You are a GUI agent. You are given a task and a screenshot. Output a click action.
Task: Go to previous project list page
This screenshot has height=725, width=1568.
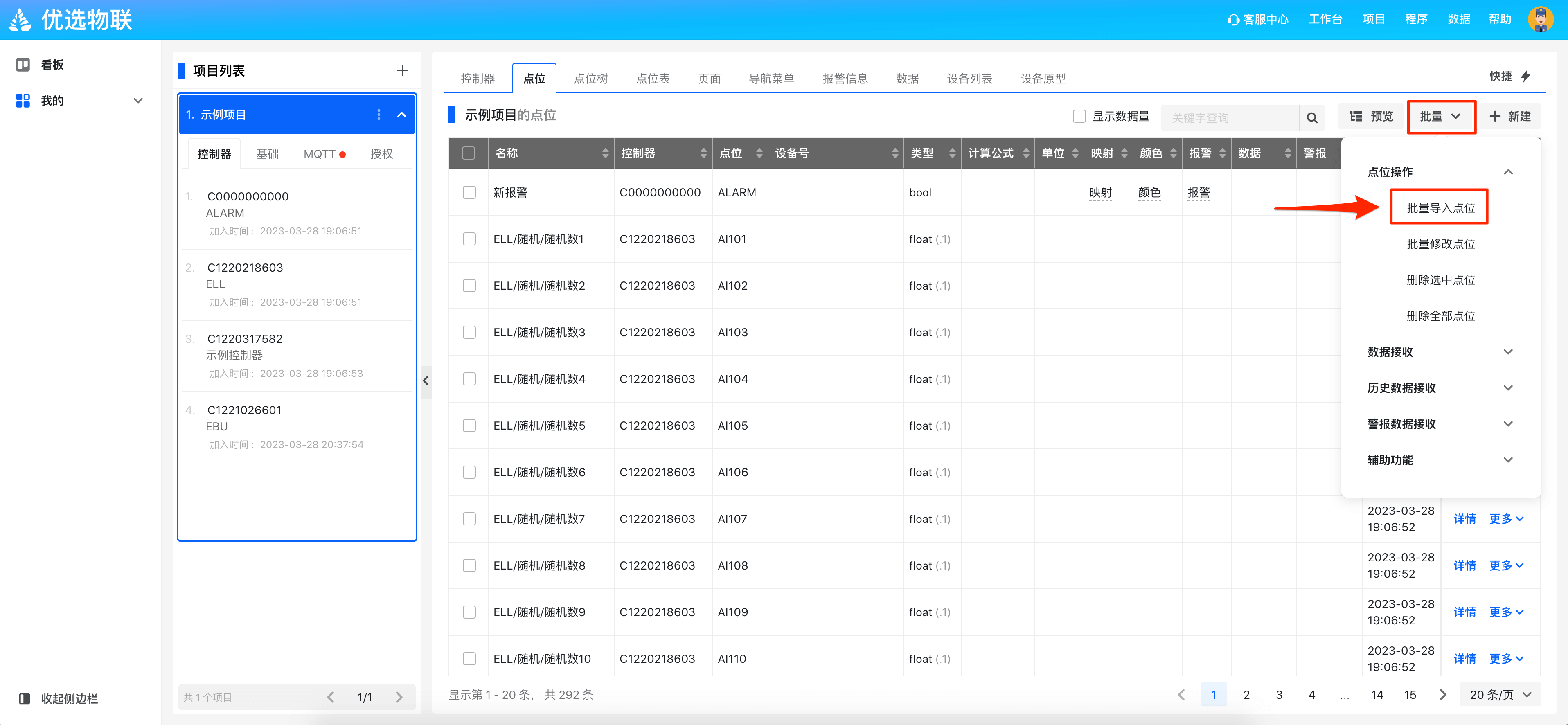coord(331,697)
